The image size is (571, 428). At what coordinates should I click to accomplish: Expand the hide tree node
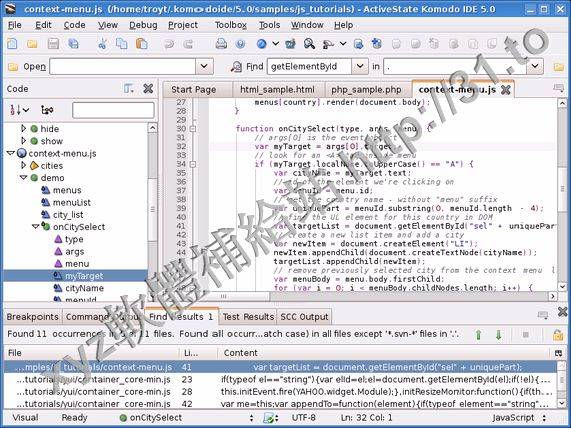23,129
